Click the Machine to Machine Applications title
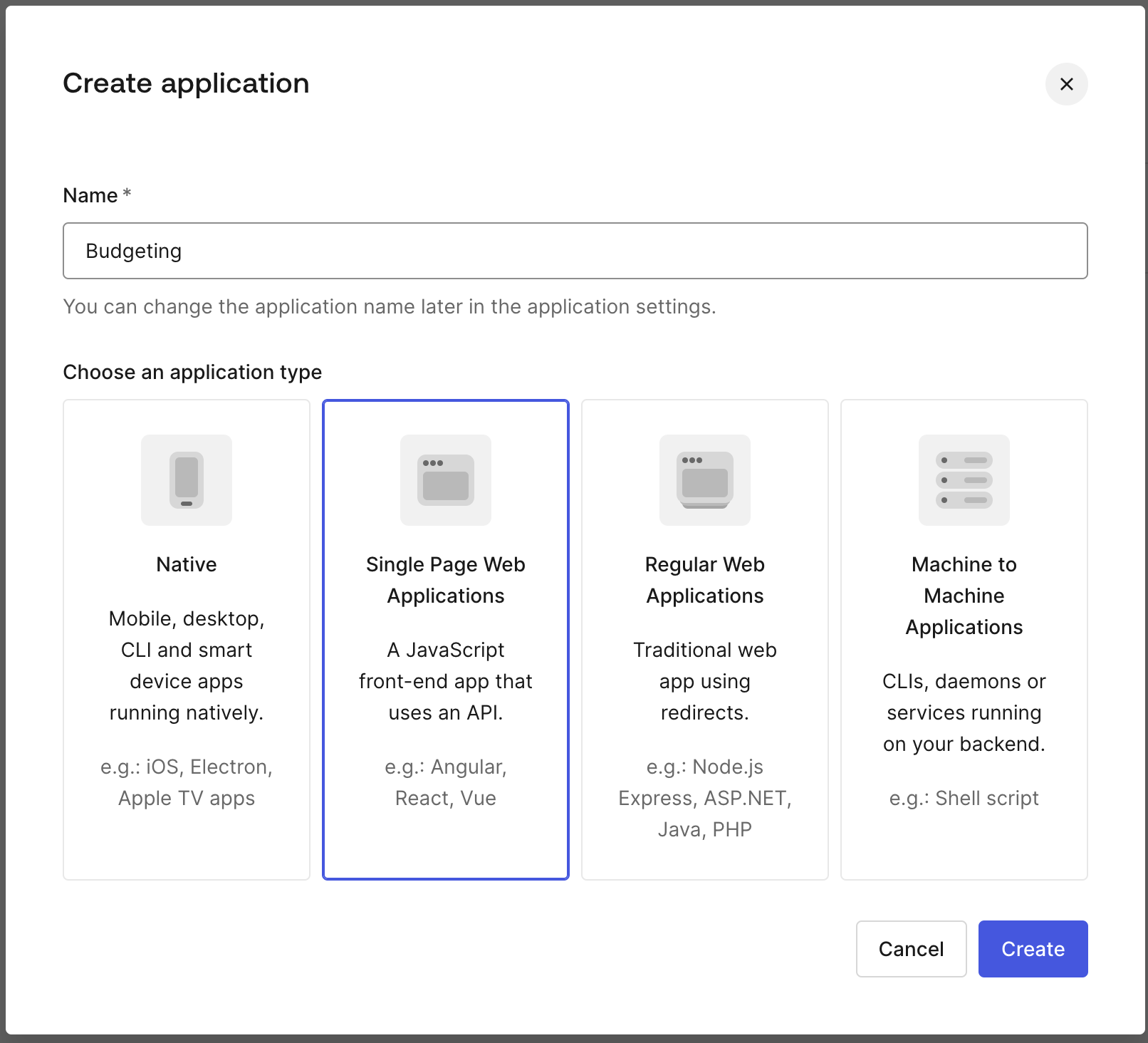This screenshot has width=1148, height=1043. pyautogui.click(x=964, y=596)
